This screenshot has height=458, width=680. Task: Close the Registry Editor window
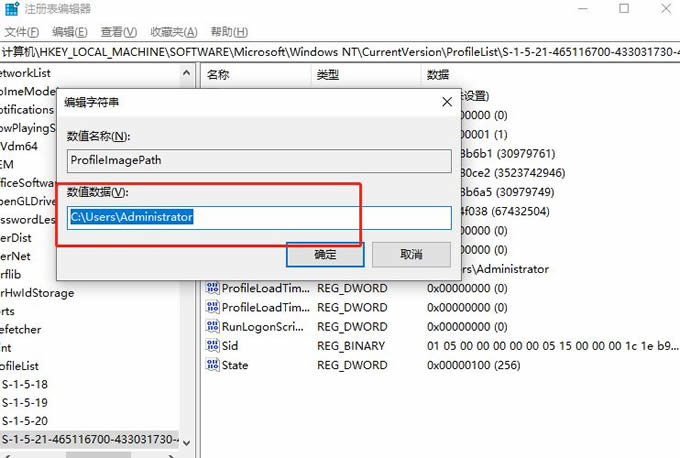point(666,8)
